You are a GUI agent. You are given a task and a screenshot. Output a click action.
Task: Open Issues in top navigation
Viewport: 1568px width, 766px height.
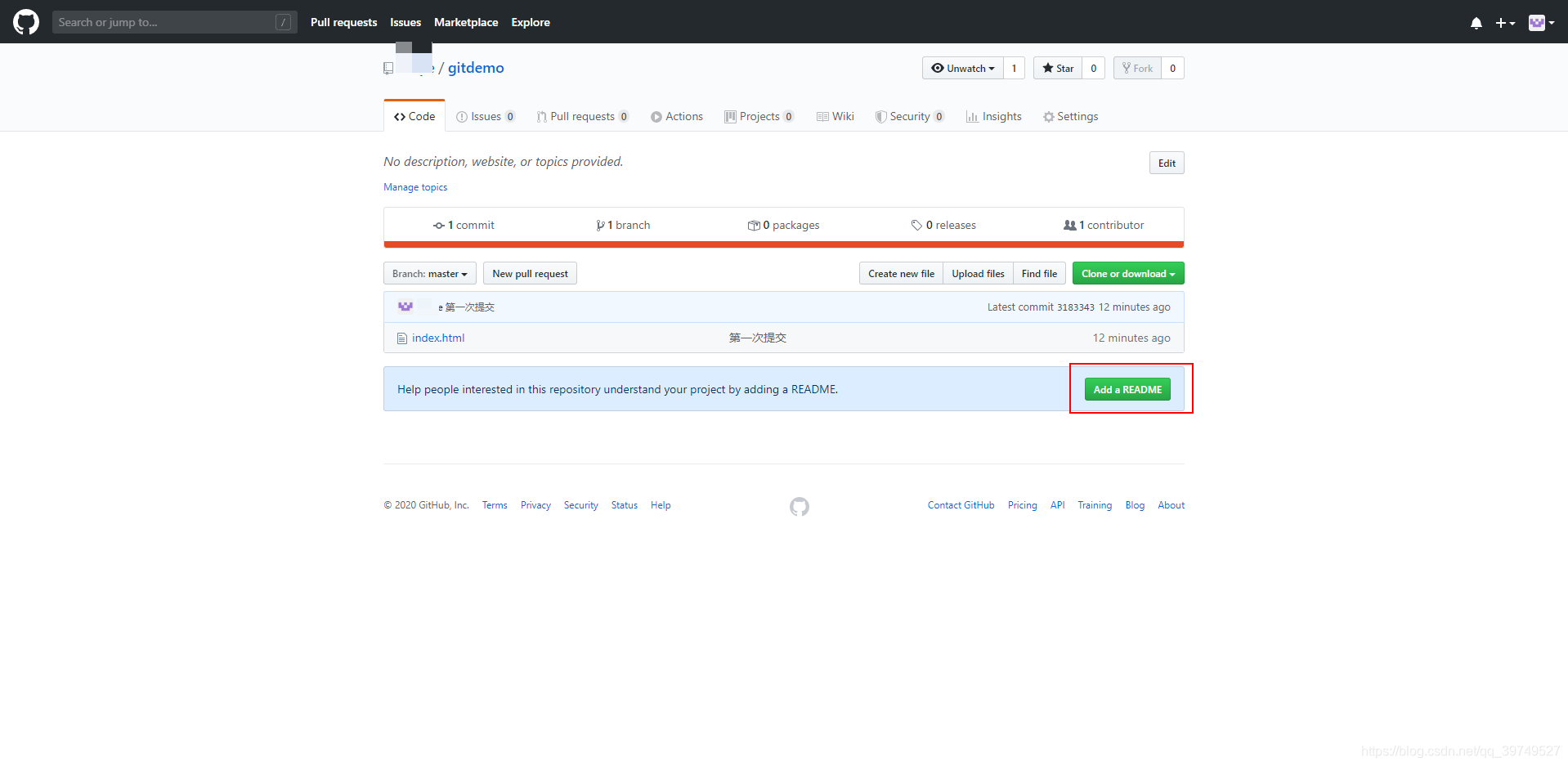point(405,22)
